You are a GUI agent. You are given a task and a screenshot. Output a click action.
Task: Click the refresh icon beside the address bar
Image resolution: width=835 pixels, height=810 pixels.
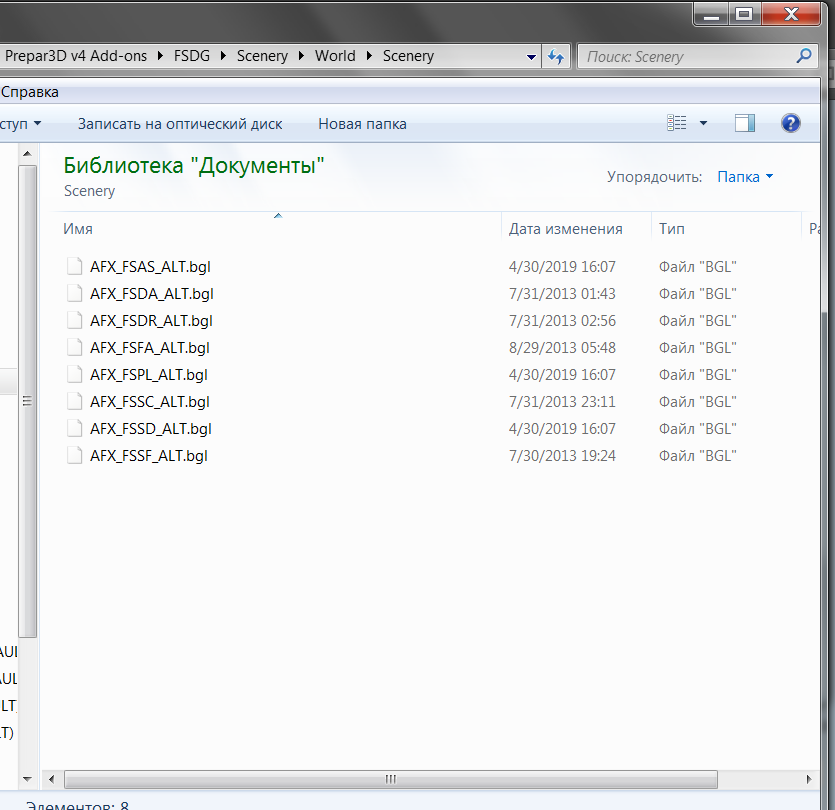pyautogui.click(x=556, y=57)
